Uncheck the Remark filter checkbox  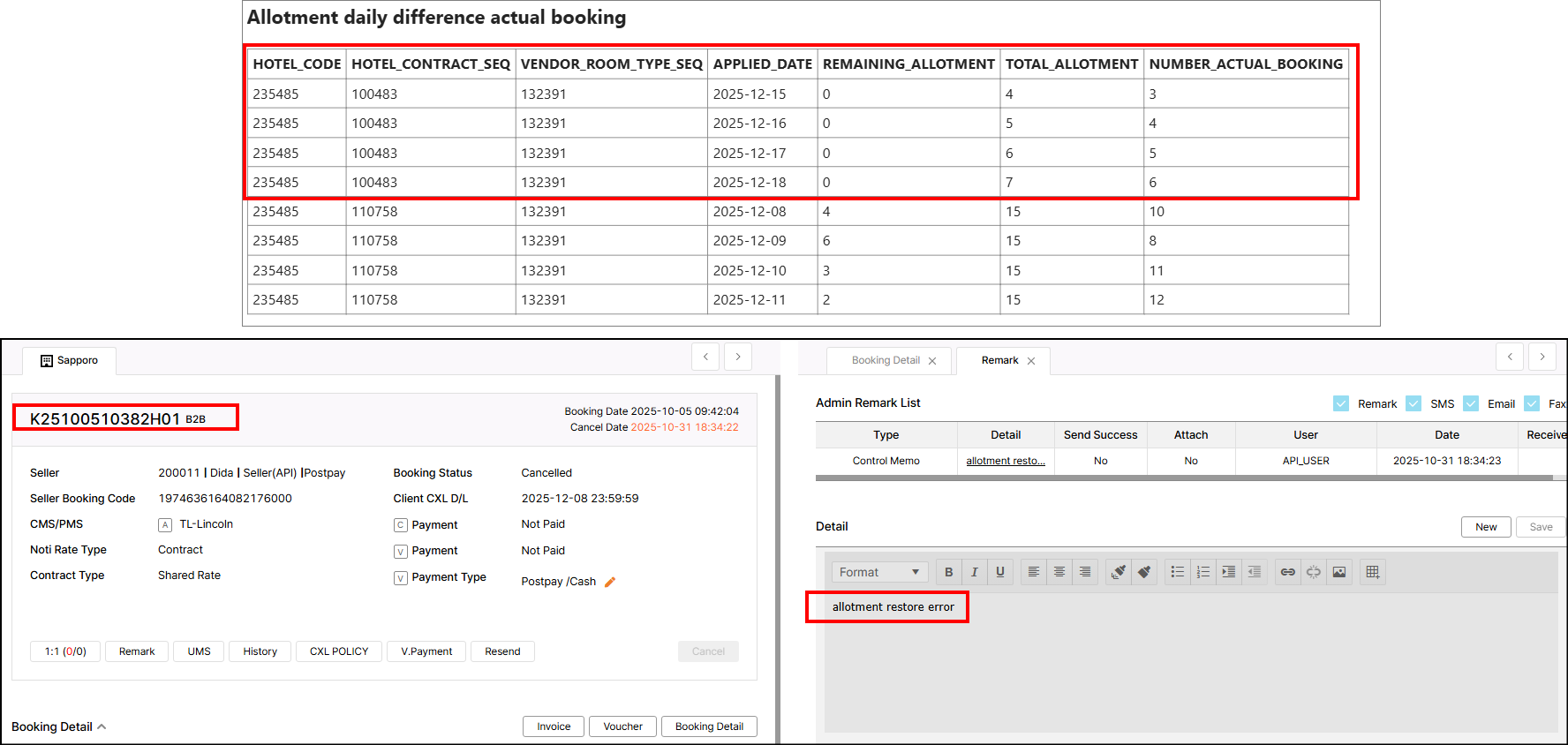click(x=1341, y=403)
